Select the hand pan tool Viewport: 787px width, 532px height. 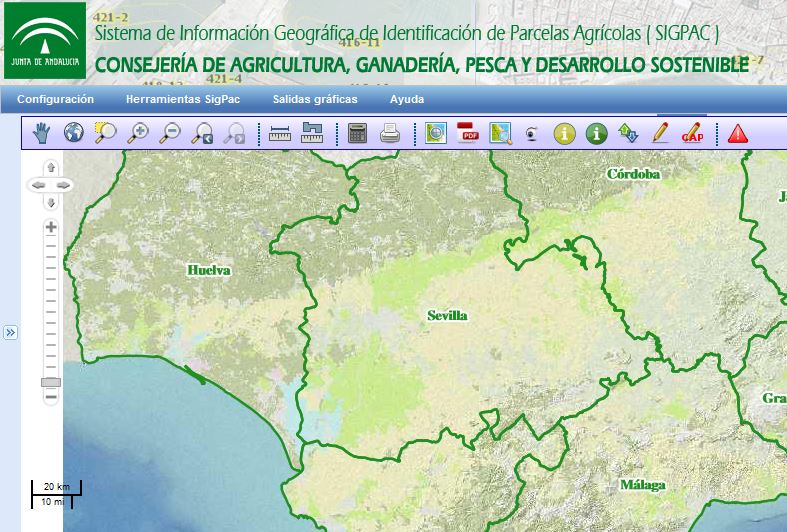click(41, 132)
